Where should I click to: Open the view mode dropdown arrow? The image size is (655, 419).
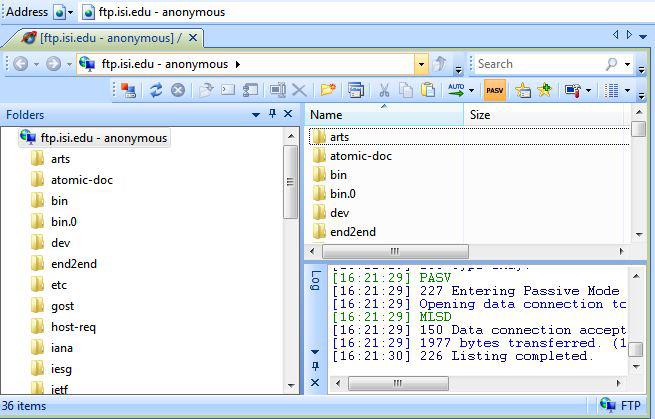tap(627, 90)
